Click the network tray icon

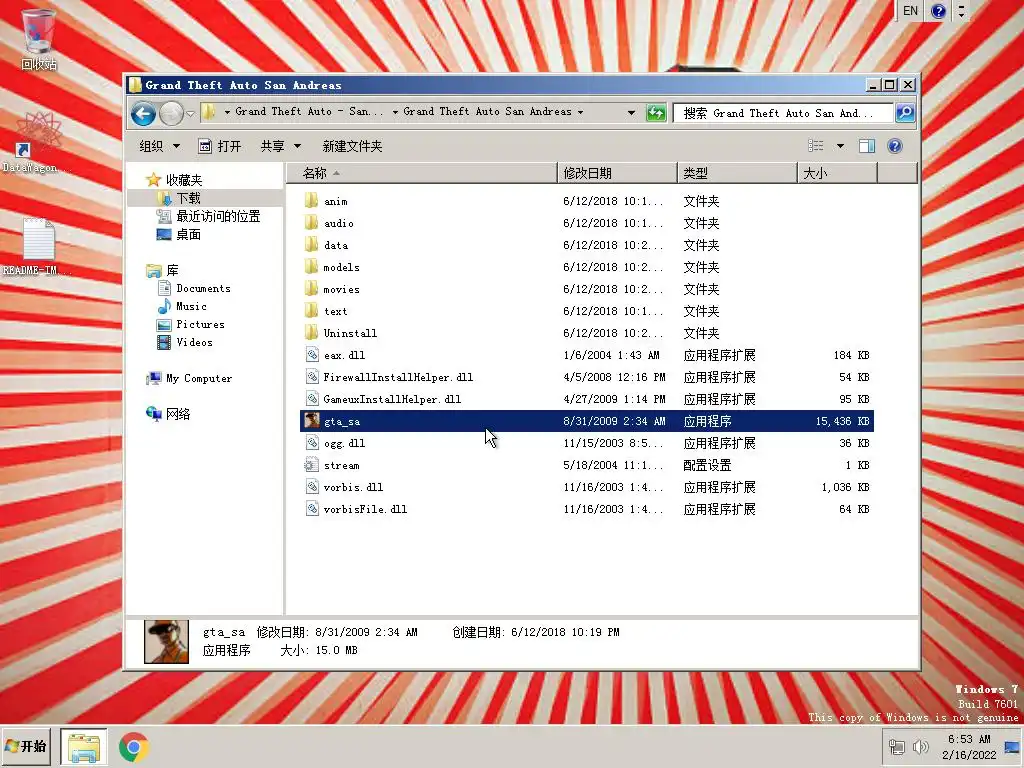897,746
